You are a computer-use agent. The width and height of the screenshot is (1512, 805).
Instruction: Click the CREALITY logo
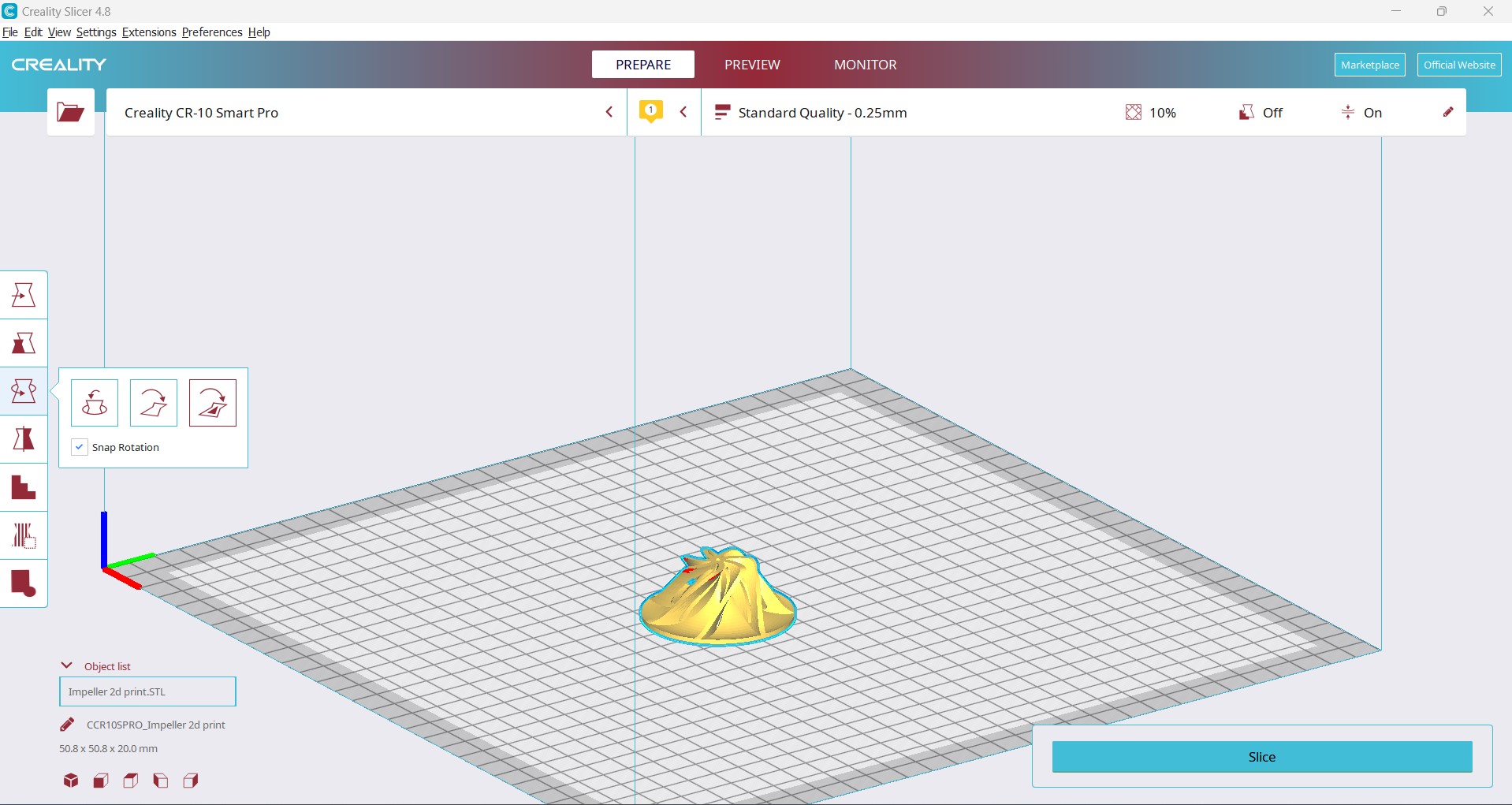pyautogui.click(x=59, y=65)
